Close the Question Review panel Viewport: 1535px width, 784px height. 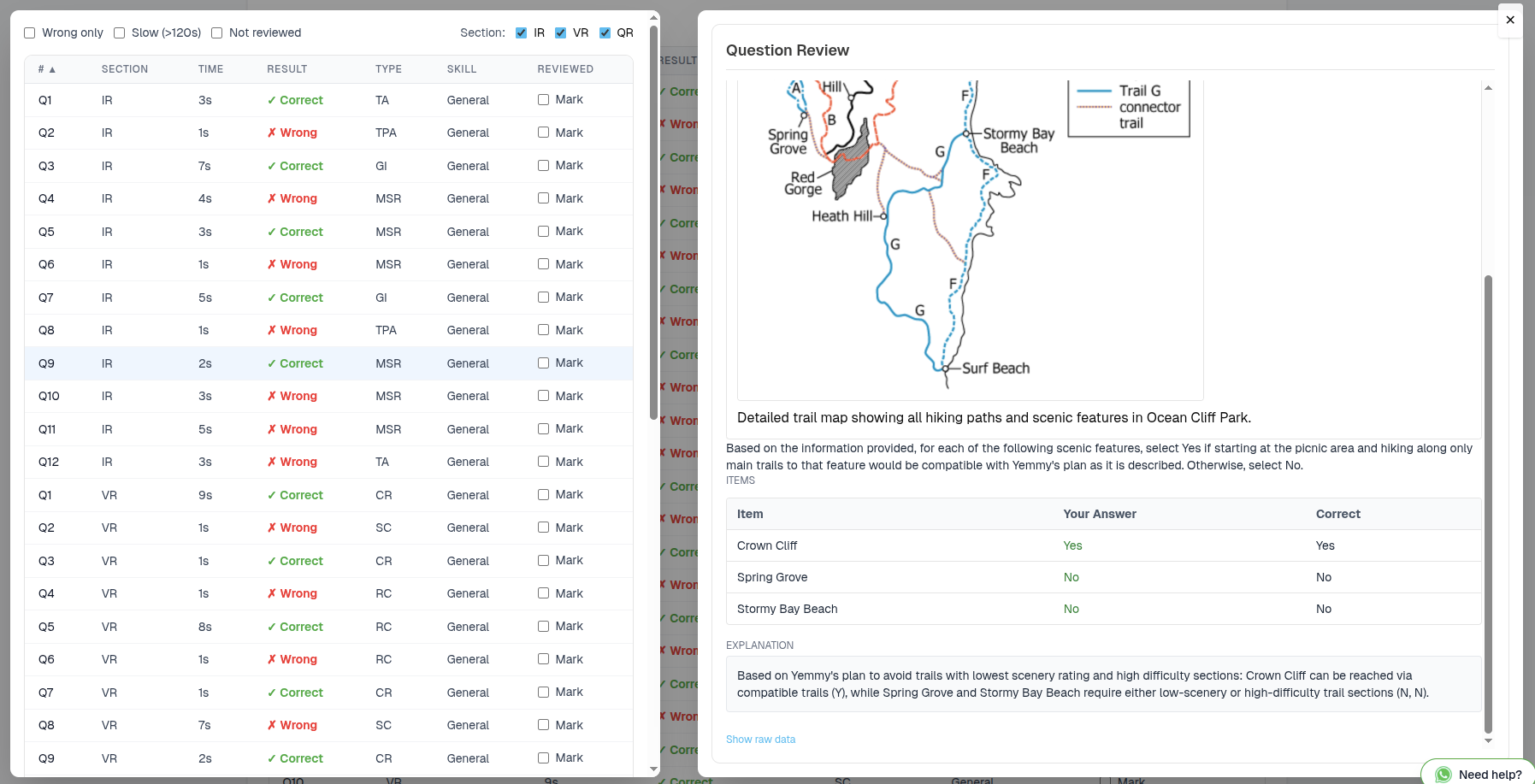[x=1510, y=20]
